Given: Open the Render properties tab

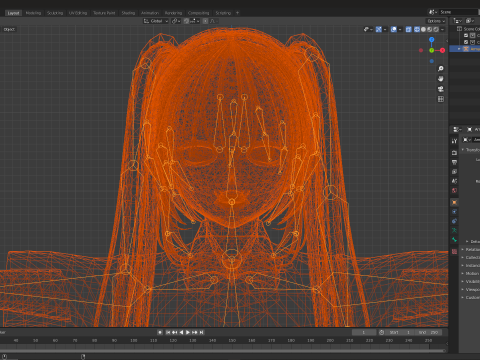Looking at the screenshot, I should (454, 153).
